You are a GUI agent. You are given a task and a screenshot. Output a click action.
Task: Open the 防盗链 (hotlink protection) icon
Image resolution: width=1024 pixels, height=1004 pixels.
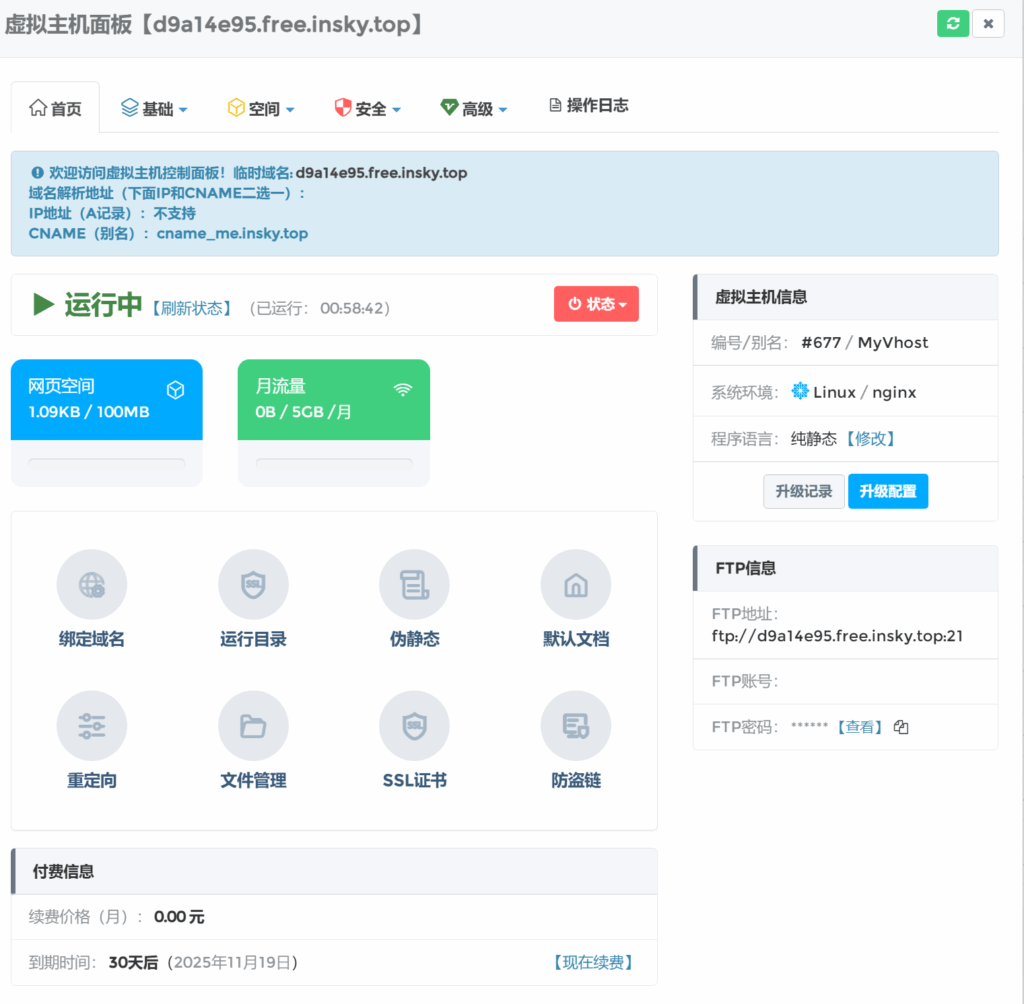(575, 725)
